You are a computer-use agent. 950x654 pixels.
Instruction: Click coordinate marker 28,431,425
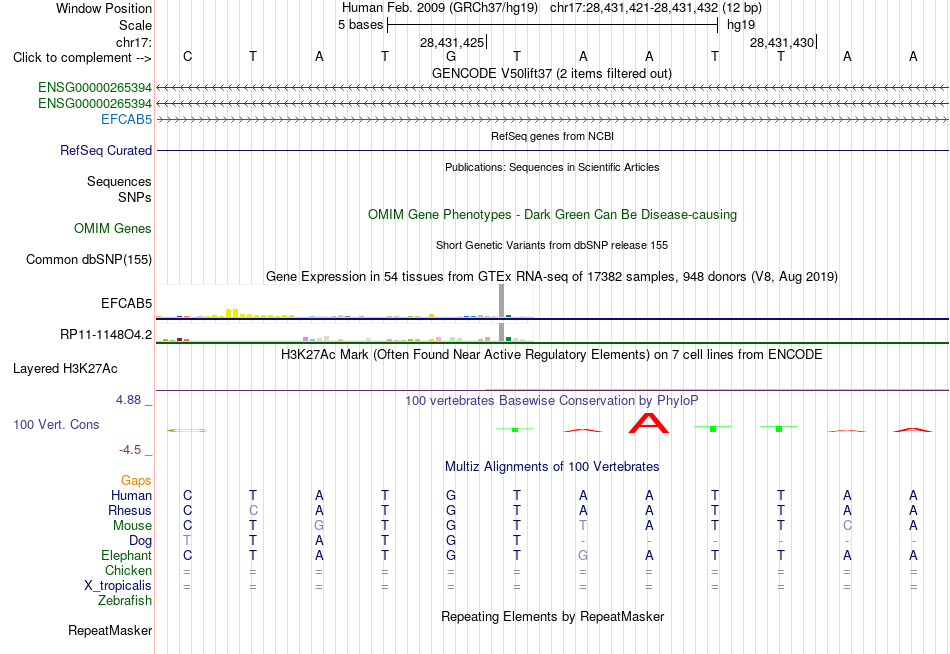(452, 42)
